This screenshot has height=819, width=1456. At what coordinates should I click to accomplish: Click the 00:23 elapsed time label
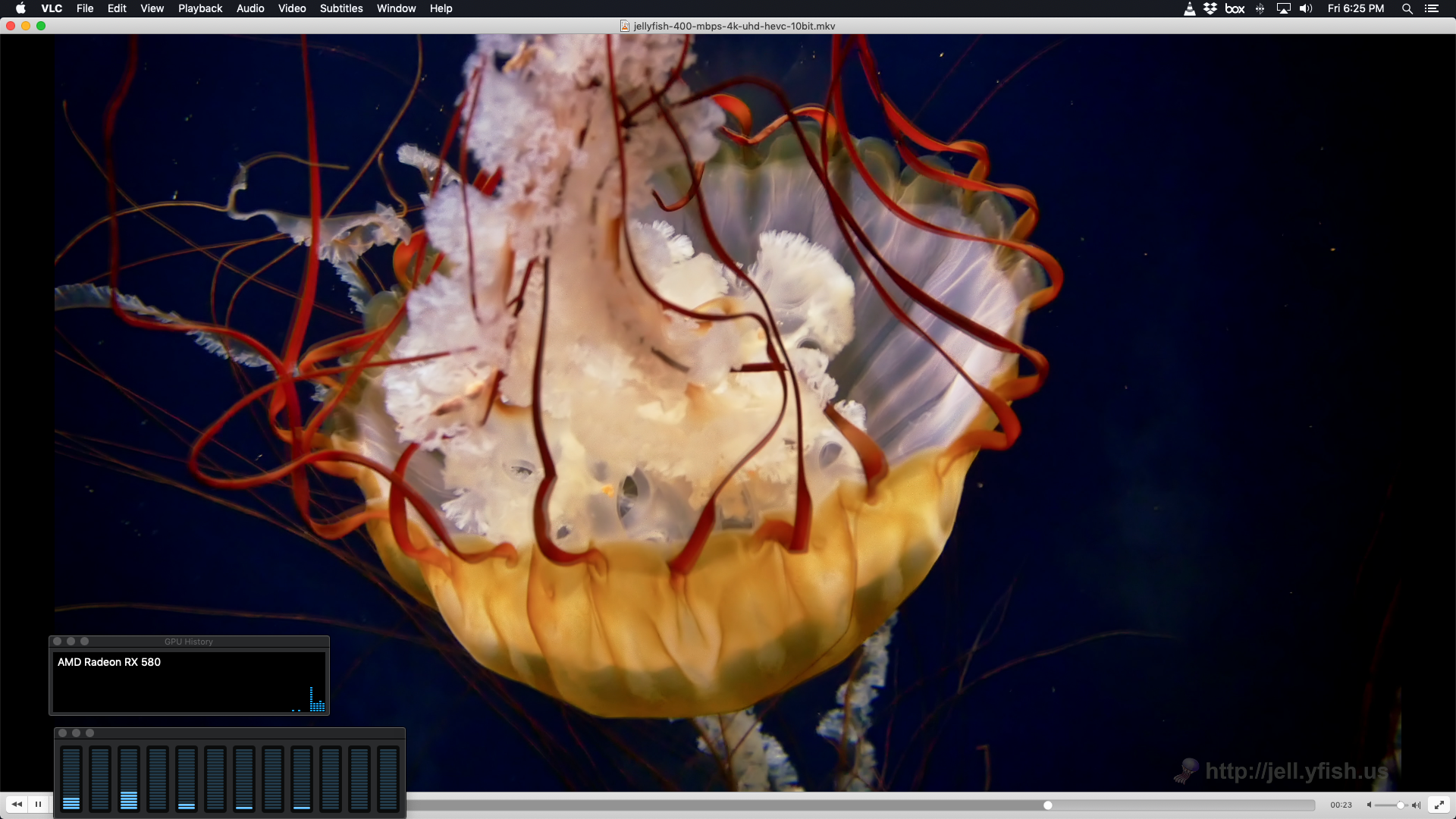(1341, 805)
